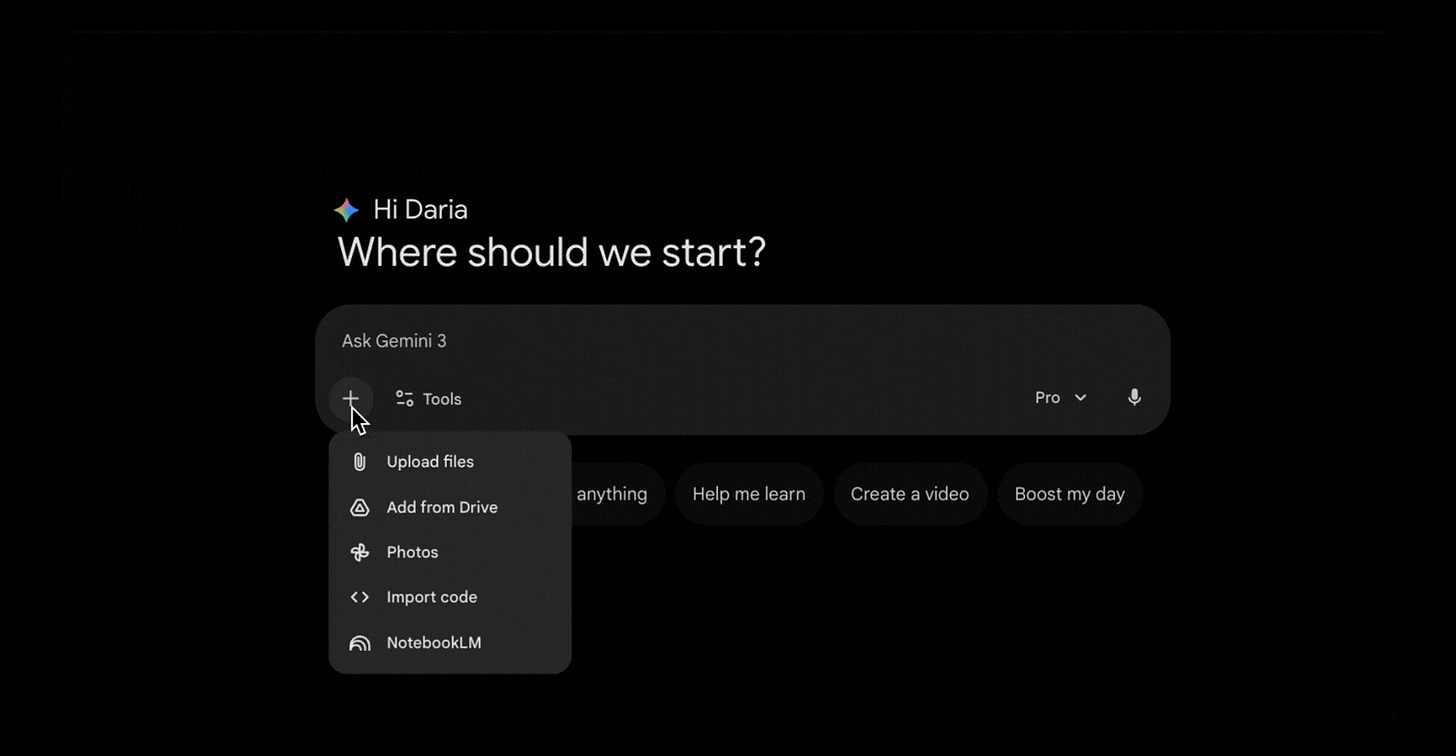Click the microphone voice input icon
1456x756 pixels.
[1134, 398]
